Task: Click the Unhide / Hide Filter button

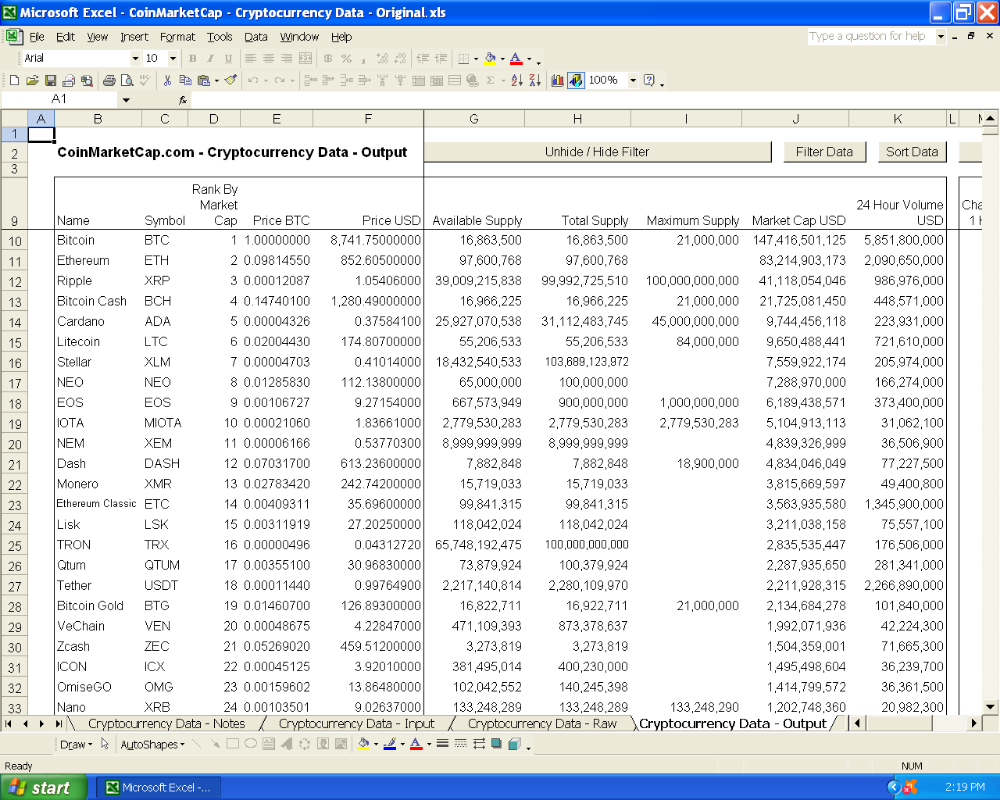Action: (597, 152)
